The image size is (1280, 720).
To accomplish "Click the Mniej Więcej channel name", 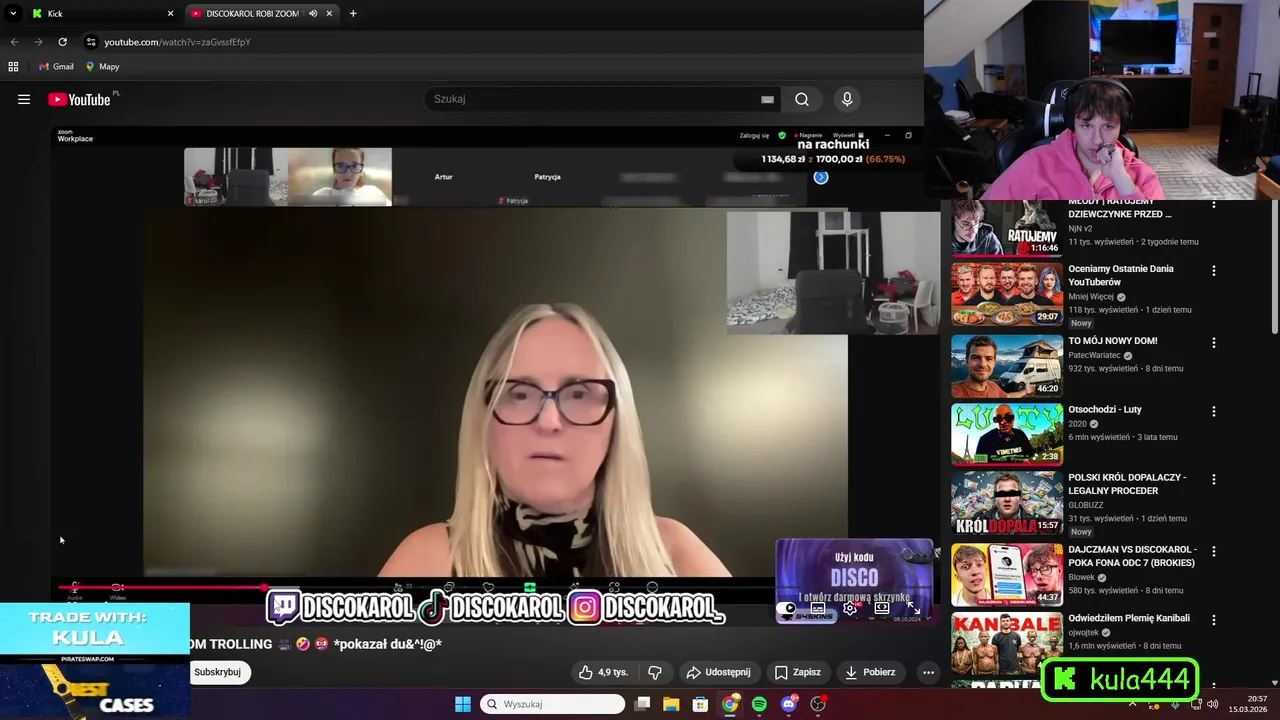I will click(x=1091, y=297).
